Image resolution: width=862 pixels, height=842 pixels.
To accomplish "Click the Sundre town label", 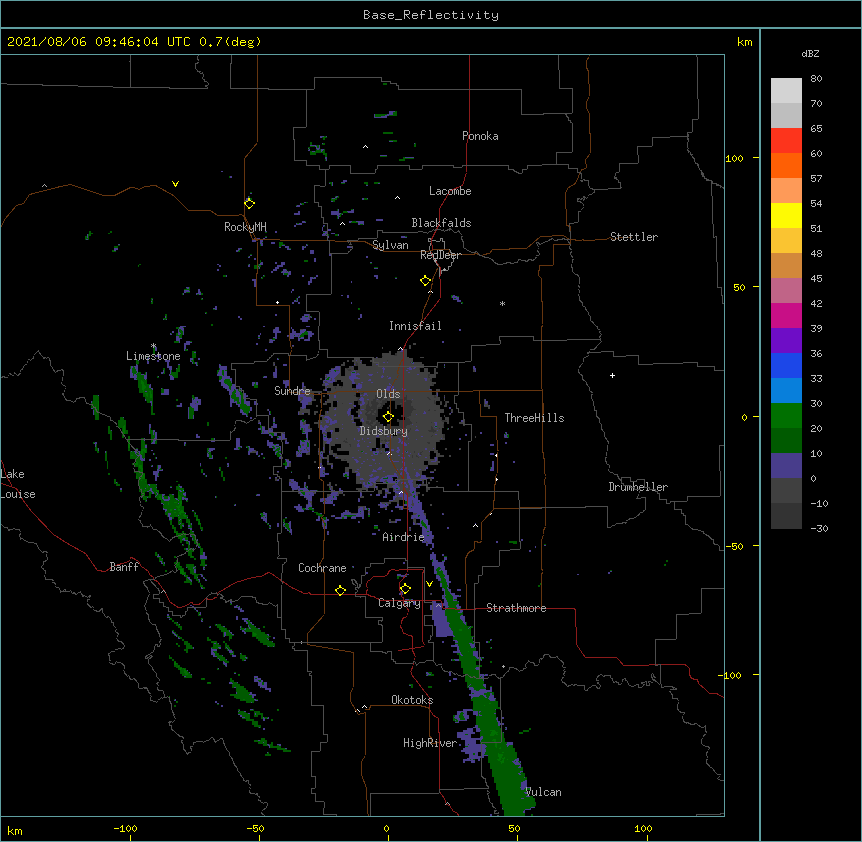I will click(x=292, y=391).
